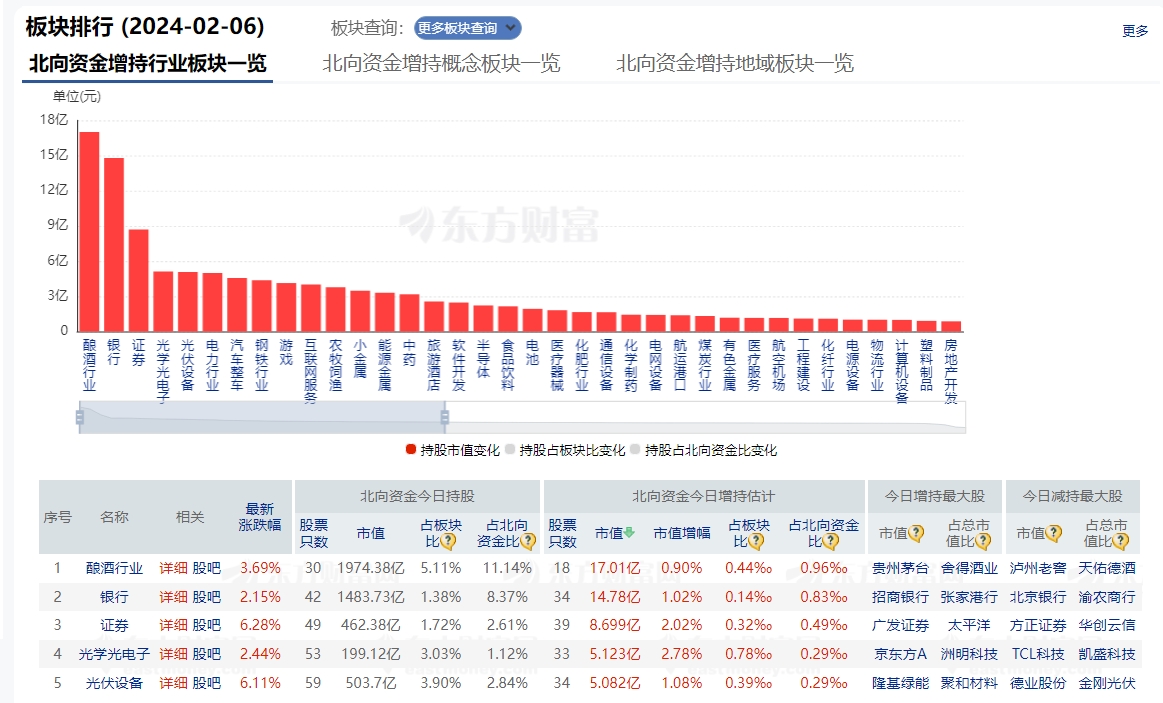Click help icon beside 今日减持最大股 市值
Screen dimensions: 1163x703
click(1053, 533)
